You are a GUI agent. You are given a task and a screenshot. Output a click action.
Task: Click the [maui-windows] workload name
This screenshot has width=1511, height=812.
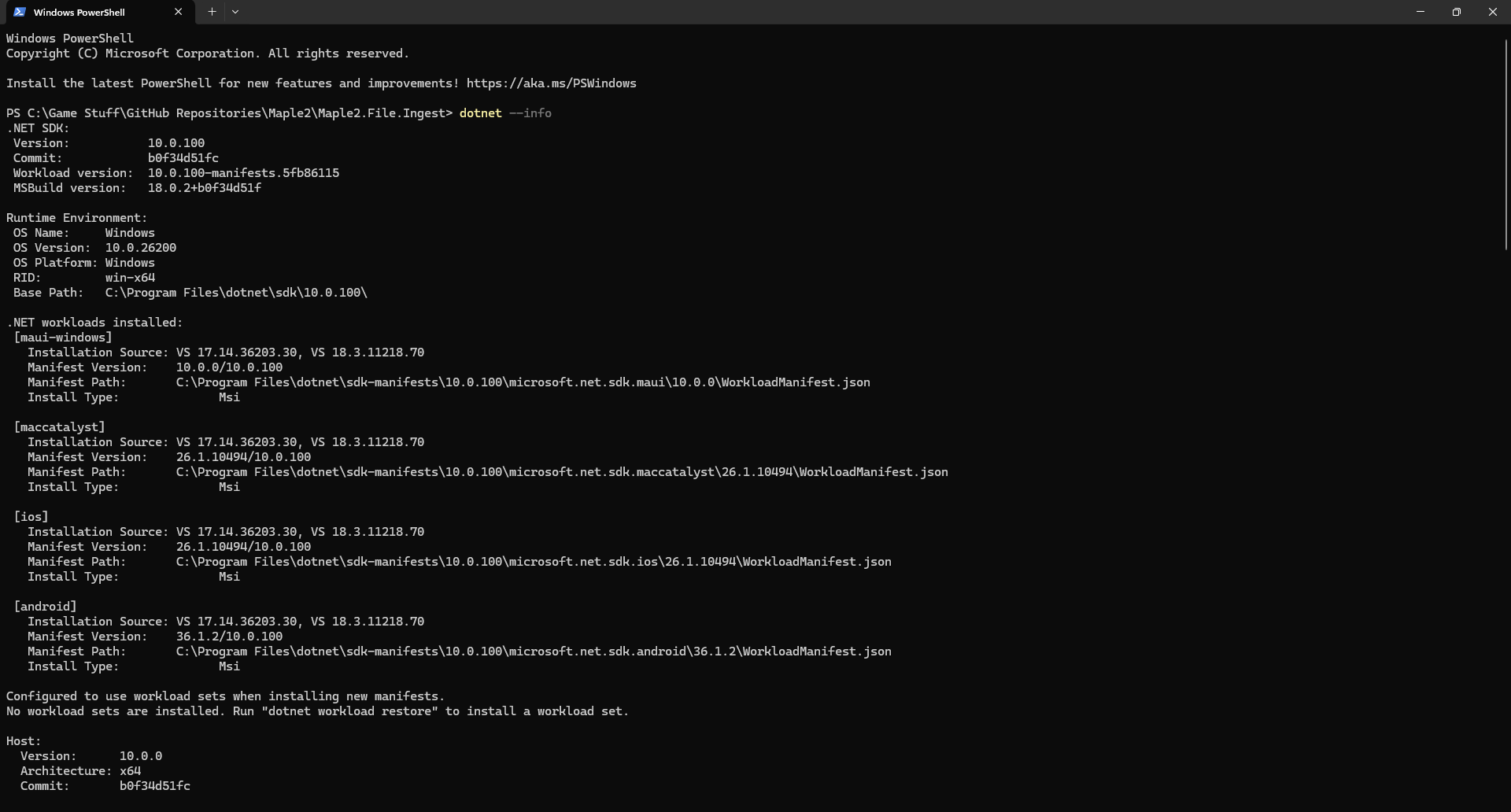coord(63,338)
